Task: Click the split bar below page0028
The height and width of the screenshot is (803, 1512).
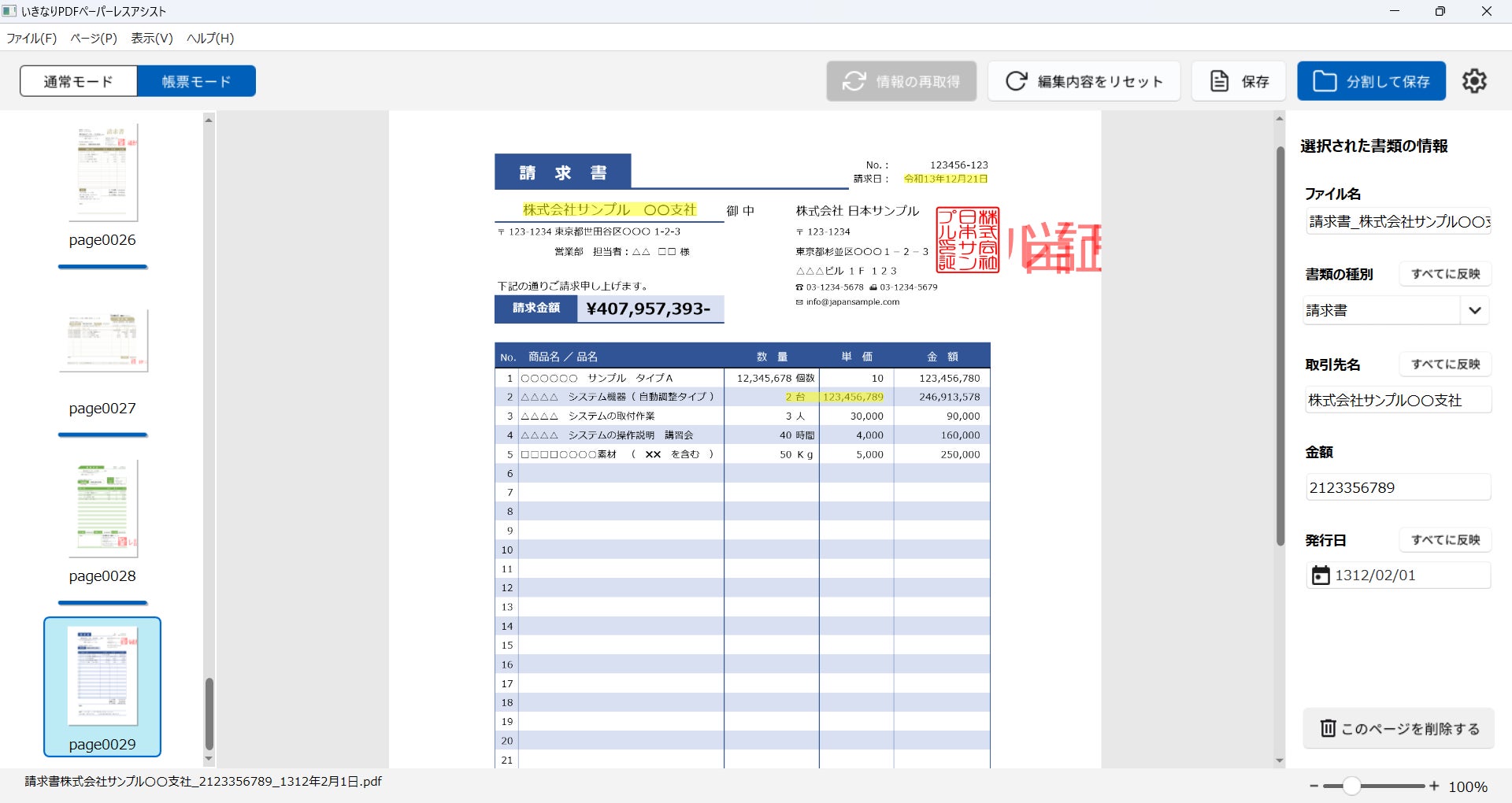Action: coord(102,603)
